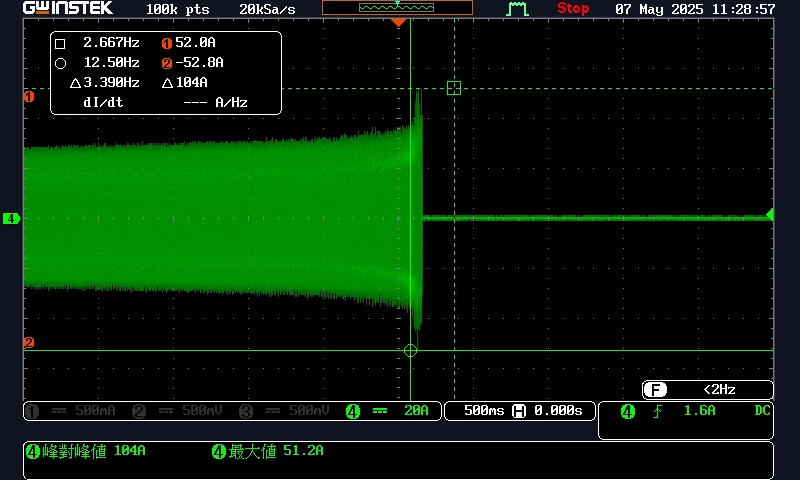Click the waveform memory position bar
800x480 pixels.
397,8
